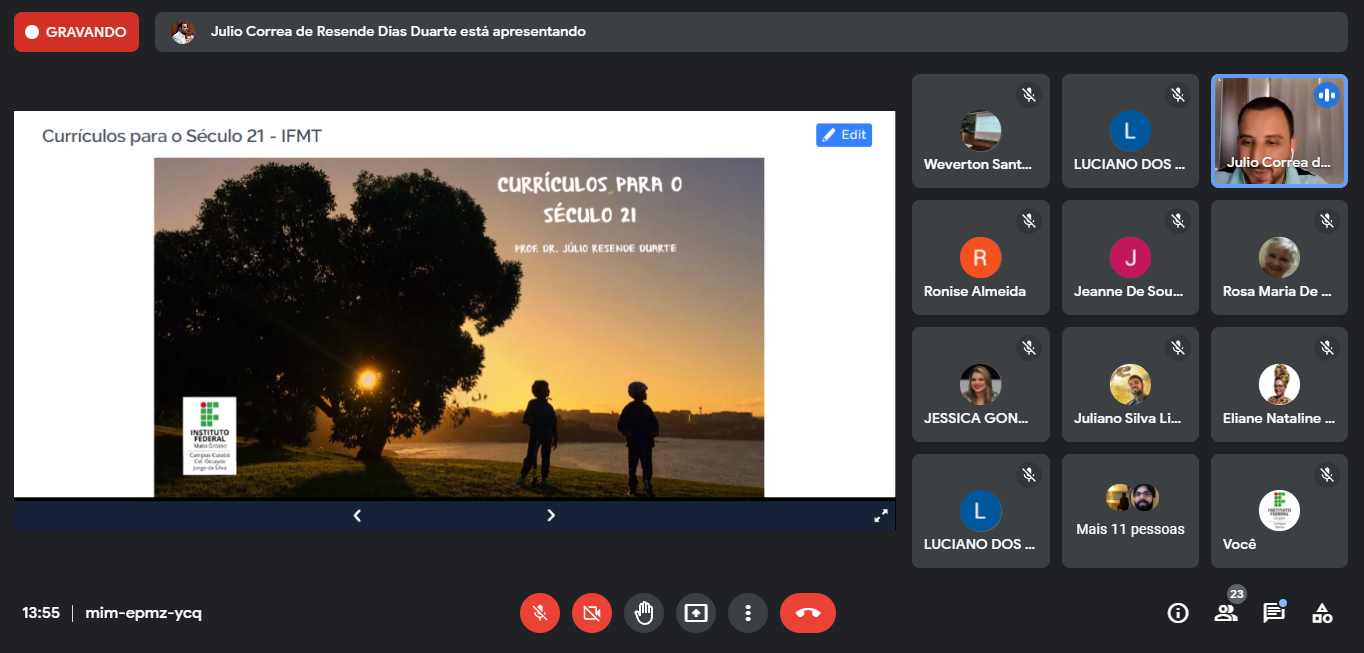
Task: Click the Edit button on slide
Action: tap(844, 135)
